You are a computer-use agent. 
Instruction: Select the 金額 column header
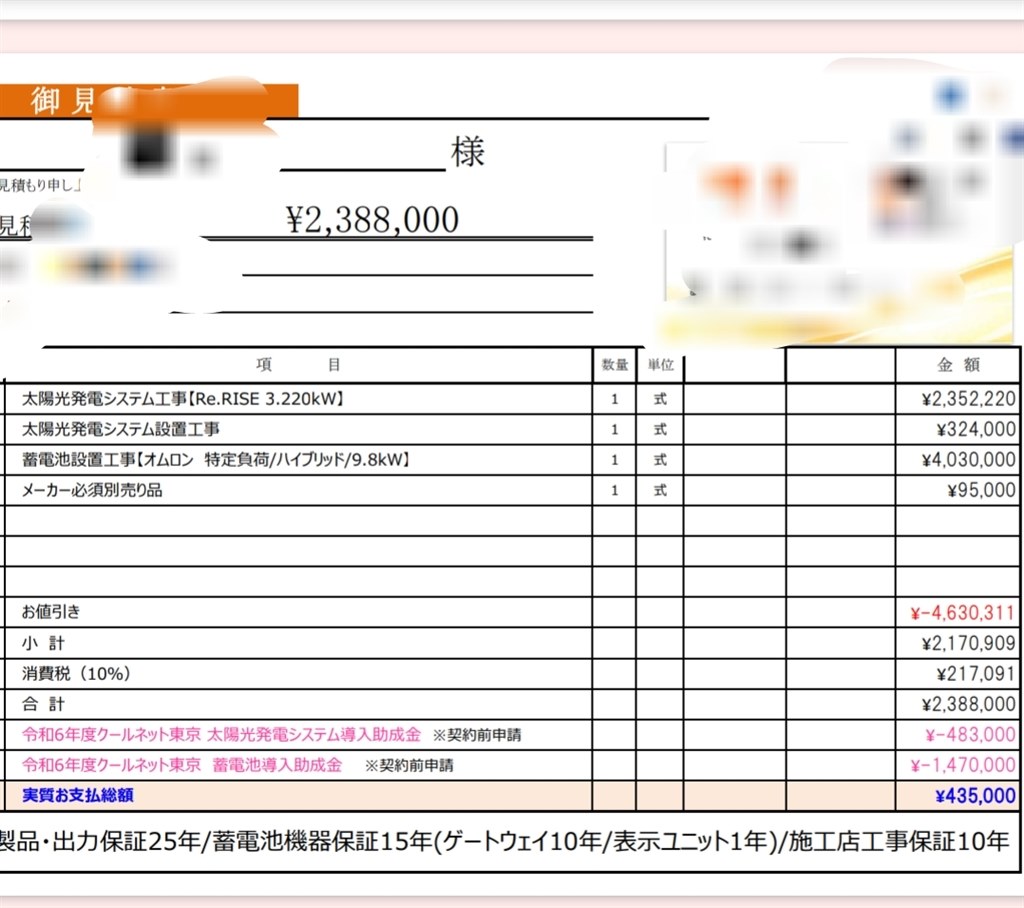(956, 364)
